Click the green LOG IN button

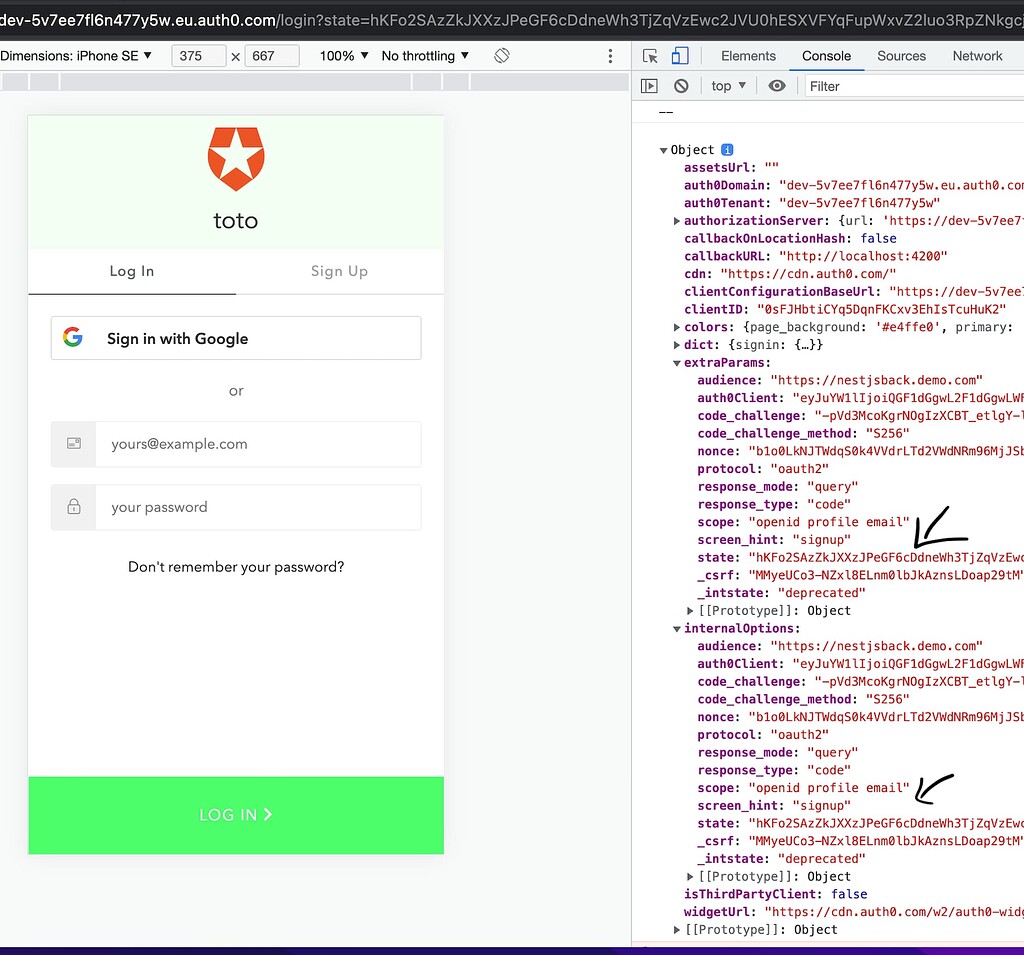pyautogui.click(x=235, y=815)
